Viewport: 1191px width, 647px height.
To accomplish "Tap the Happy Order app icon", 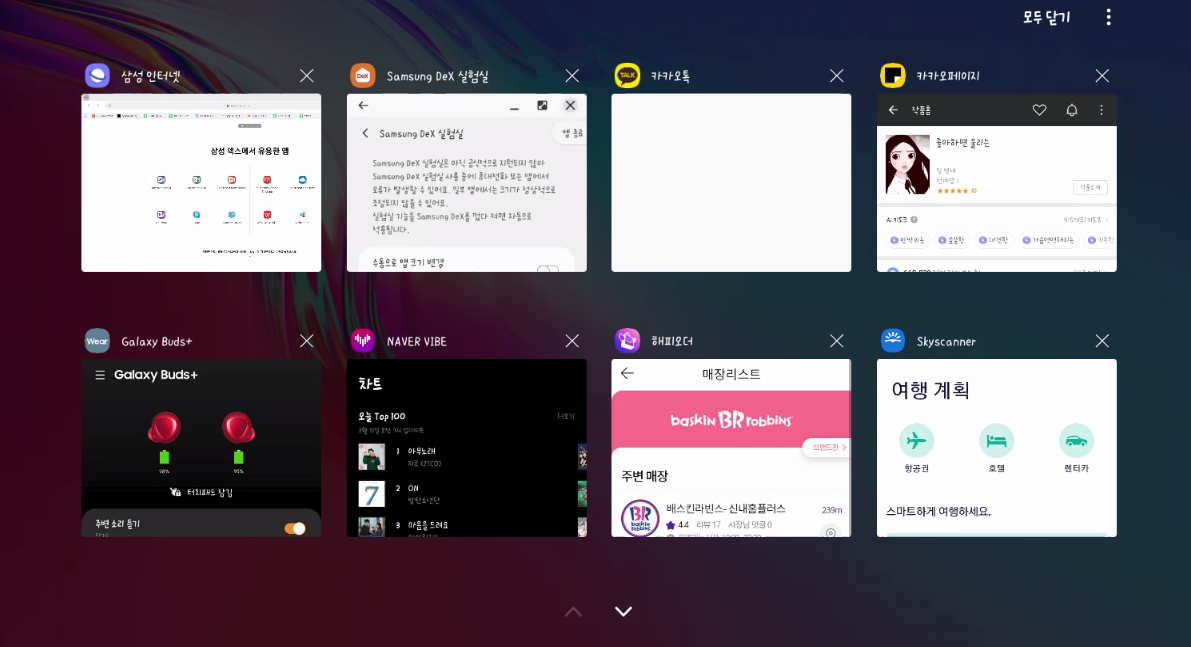I will point(627,341).
